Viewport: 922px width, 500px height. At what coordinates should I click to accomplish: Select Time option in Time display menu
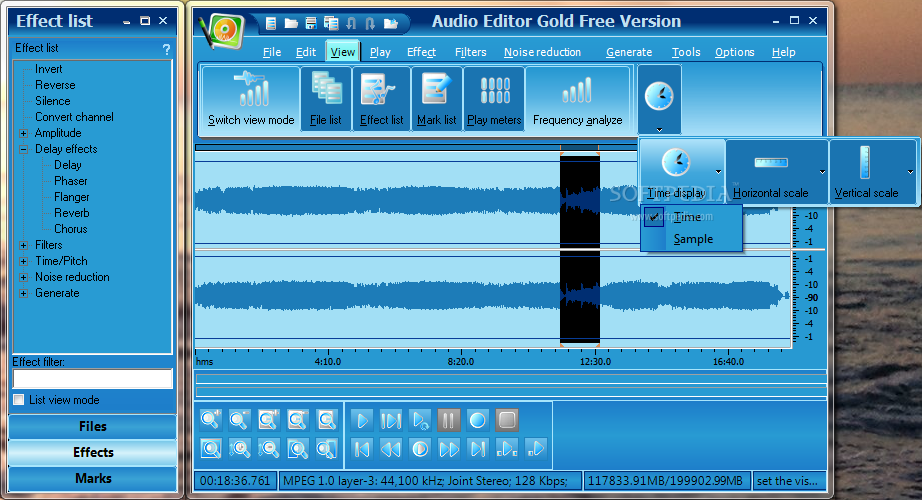692,217
